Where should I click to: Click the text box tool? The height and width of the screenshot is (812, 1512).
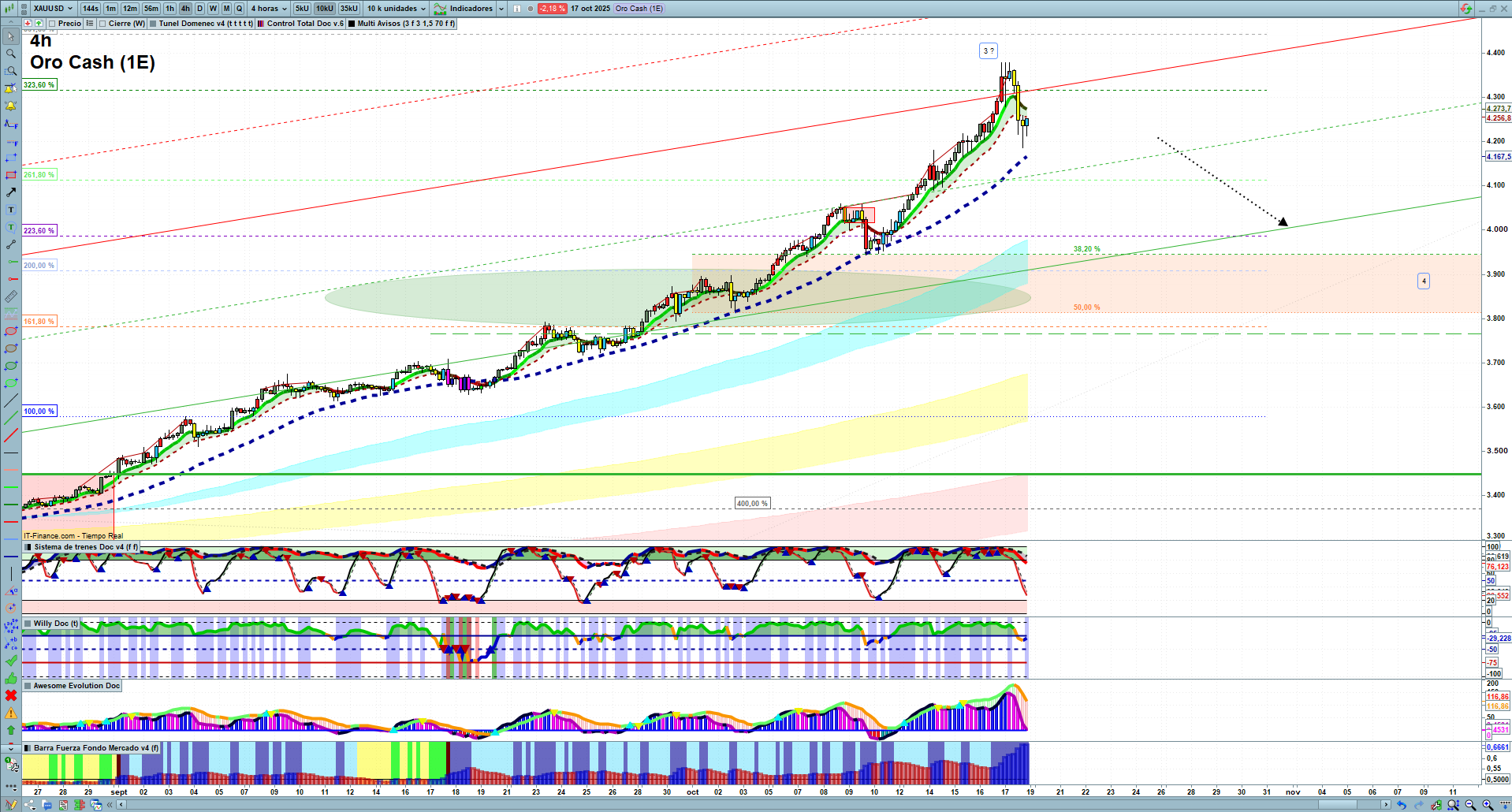tap(11, 210)
